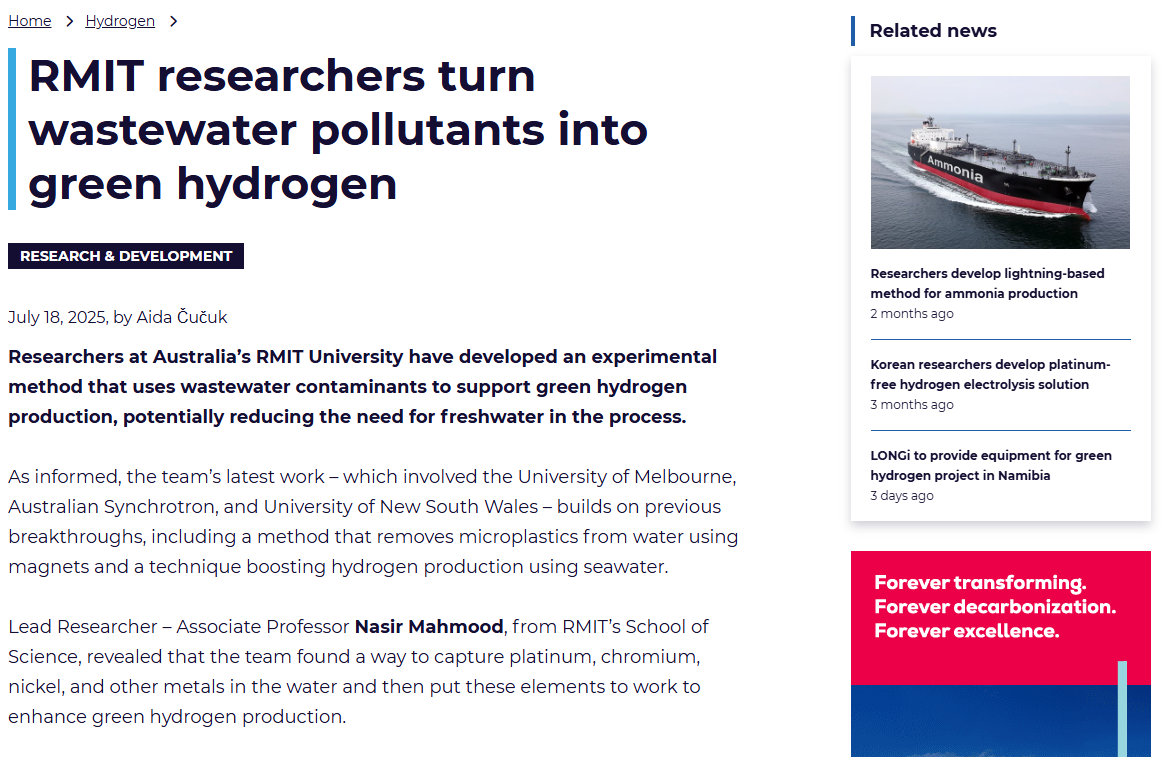Select the Research & Development tag
This screenshot has width=1170, height=757.
(126, 256)
